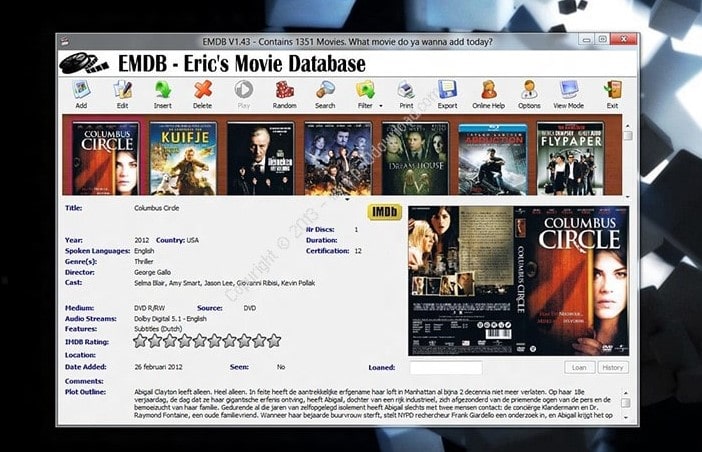Viewport: 702px width, 452px height.
Task: Click the cover shelf scrollbar down arrow
Action: click(627, 197)
